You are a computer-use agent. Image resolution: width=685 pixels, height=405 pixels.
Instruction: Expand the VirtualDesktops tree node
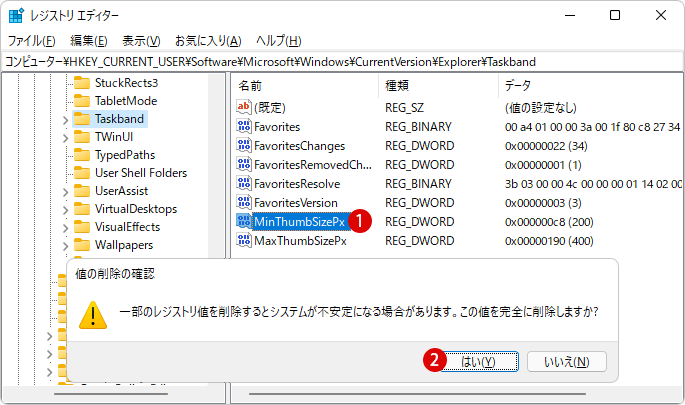[65, 210]
